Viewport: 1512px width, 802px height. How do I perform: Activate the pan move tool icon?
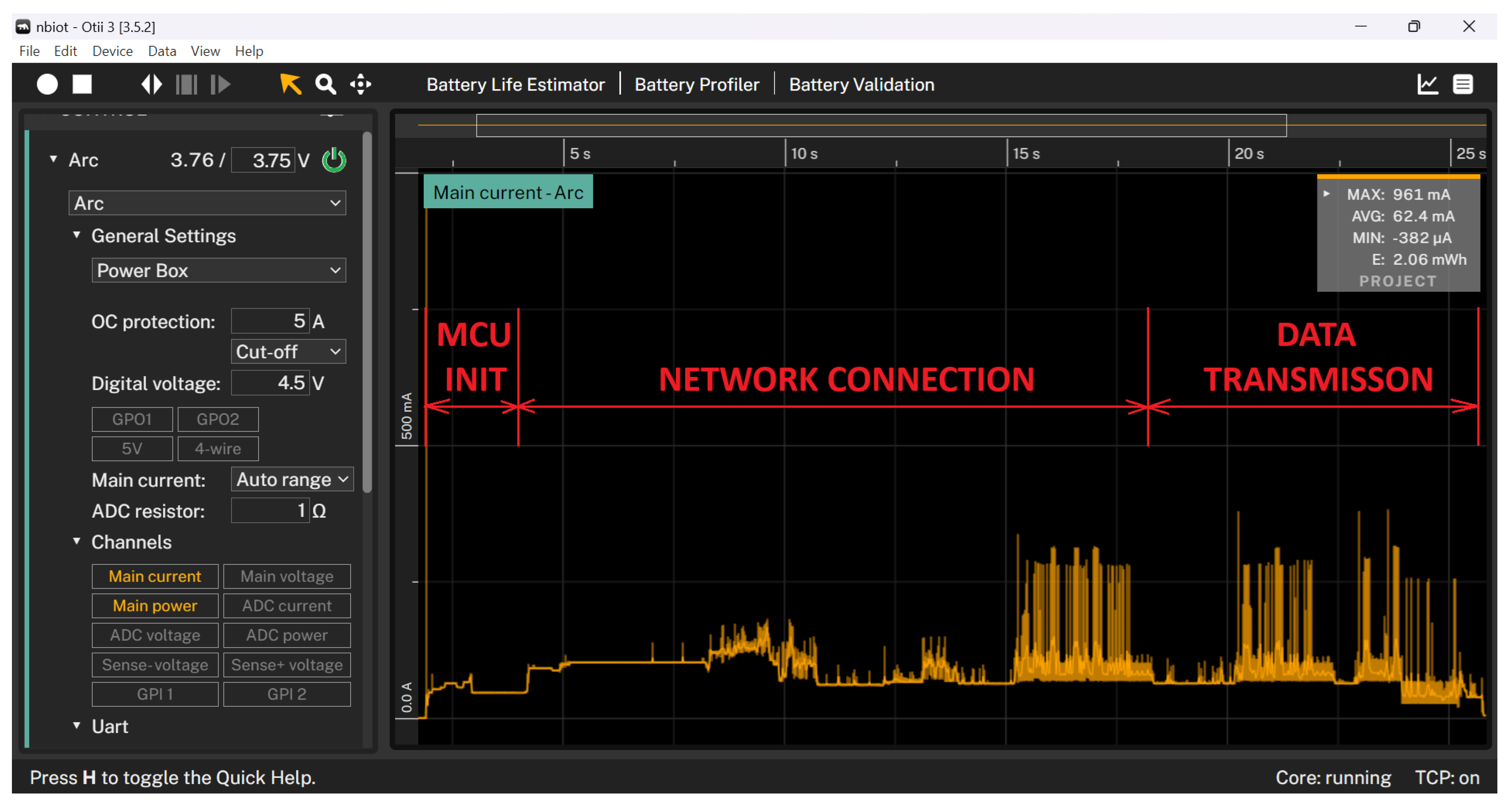(360, 84)
